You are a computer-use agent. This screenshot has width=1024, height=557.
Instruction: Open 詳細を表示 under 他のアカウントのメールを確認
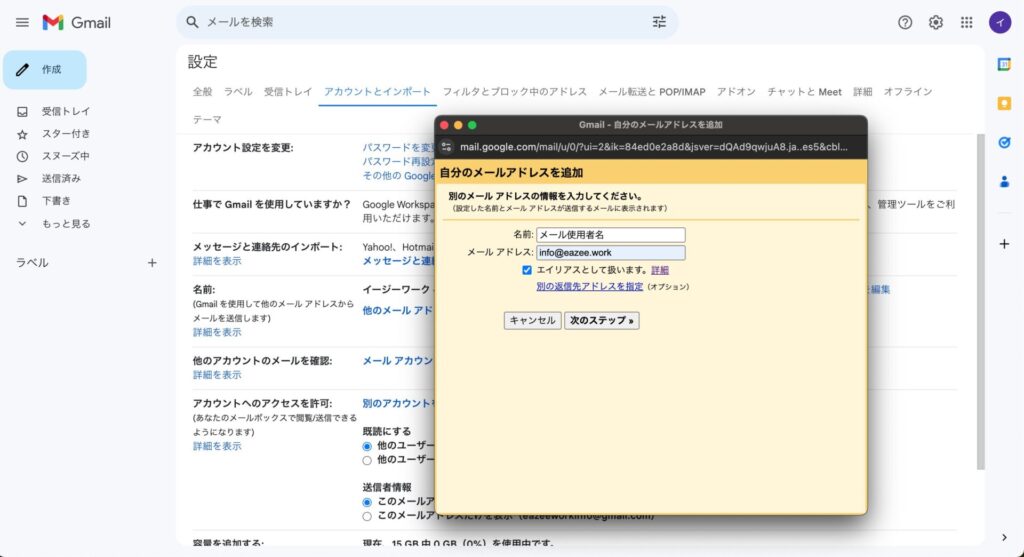[217, 375]
